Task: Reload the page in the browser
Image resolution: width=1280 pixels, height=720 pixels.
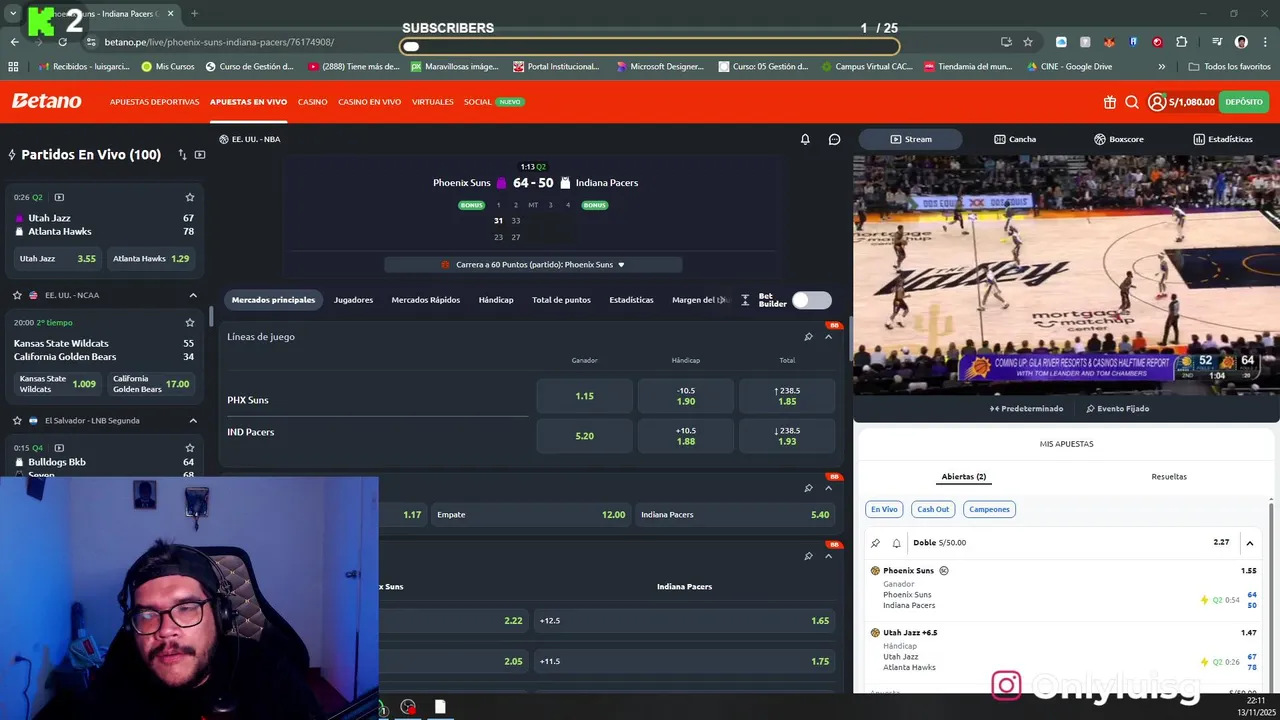Action: point(63,42)
